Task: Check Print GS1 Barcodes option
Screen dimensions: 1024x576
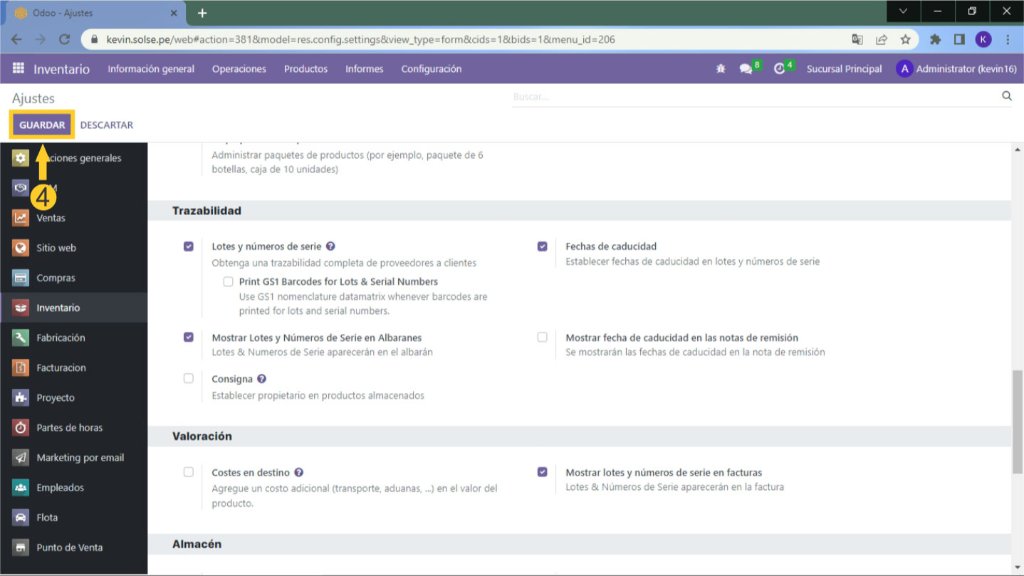Action: pos(228,282)
